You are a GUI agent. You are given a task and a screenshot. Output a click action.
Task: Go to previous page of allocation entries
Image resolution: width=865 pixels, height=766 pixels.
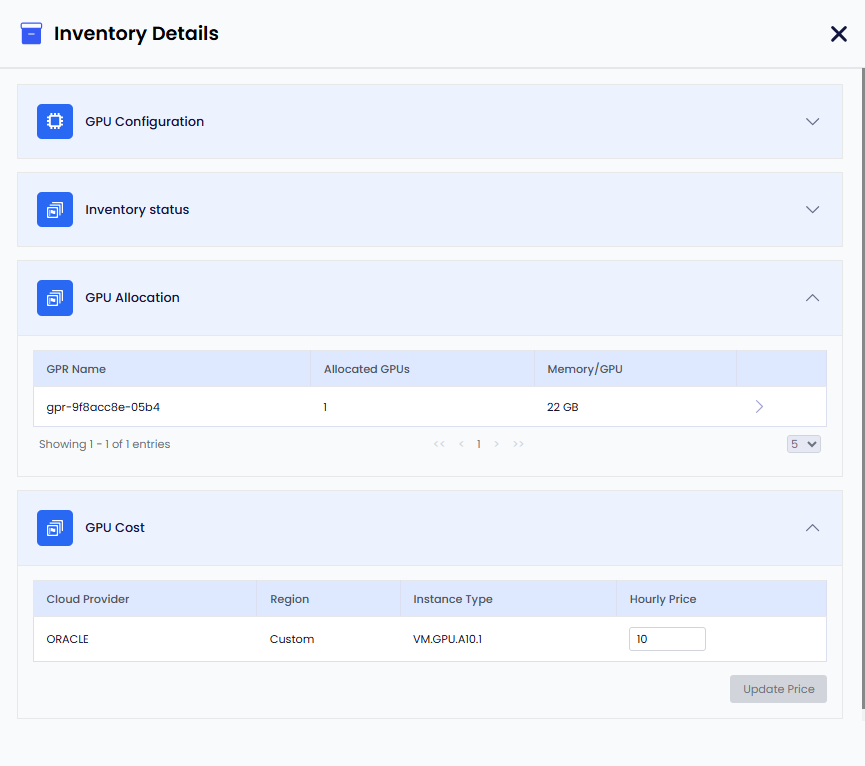[461, 444]
